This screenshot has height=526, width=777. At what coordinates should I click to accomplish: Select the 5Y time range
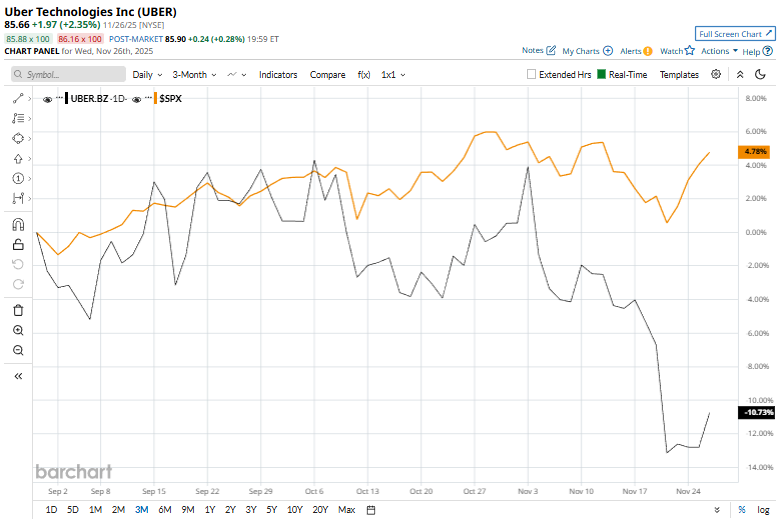[272, 510]
